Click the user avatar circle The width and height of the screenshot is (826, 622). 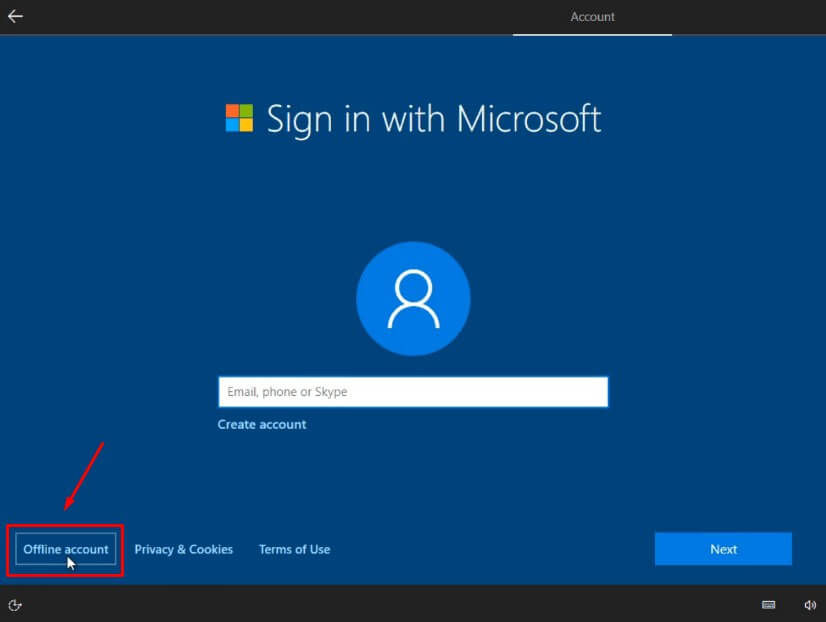click(x=413, y=299)
